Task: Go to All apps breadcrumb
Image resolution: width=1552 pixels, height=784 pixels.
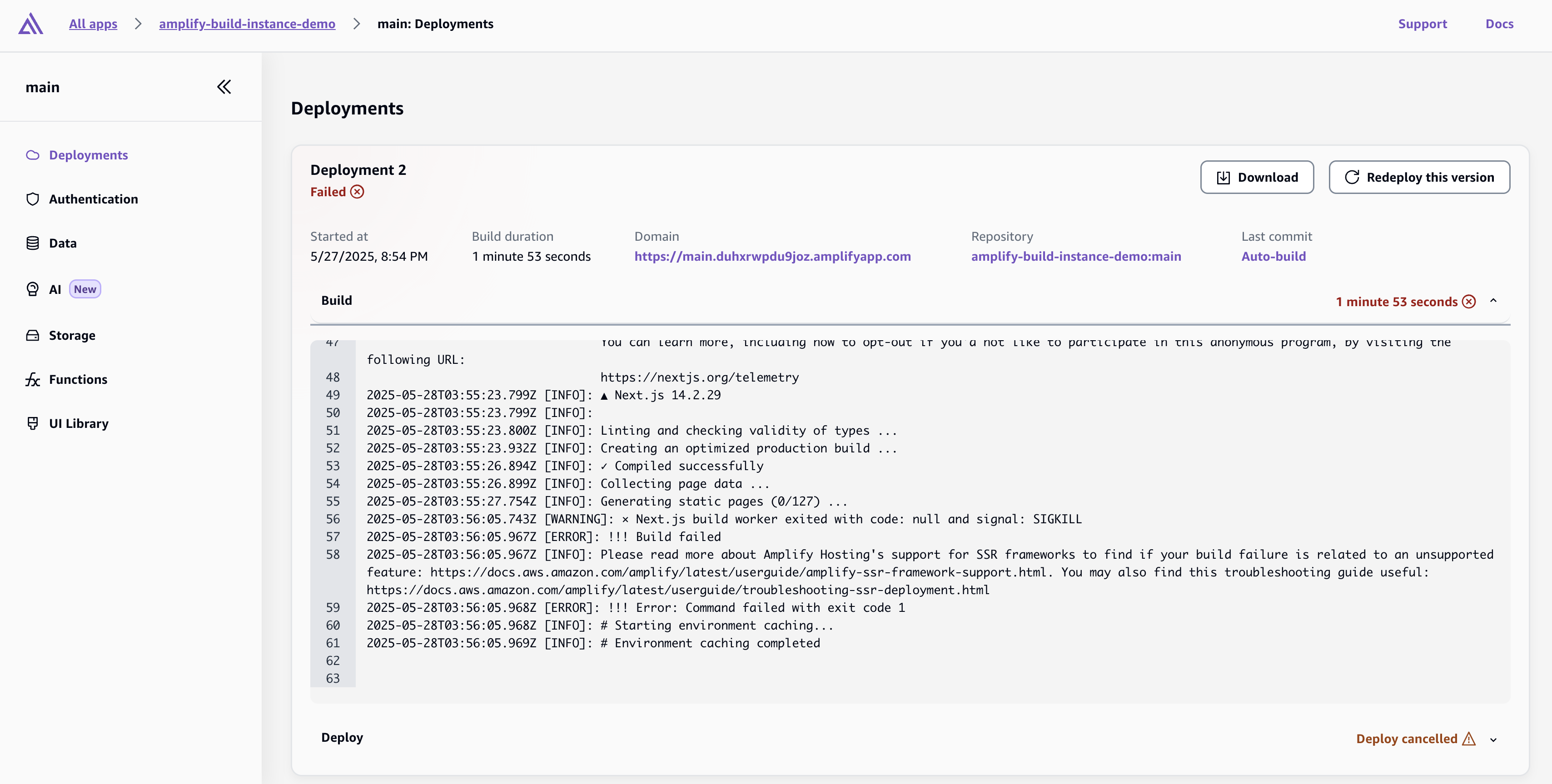Action: [93, 24]
